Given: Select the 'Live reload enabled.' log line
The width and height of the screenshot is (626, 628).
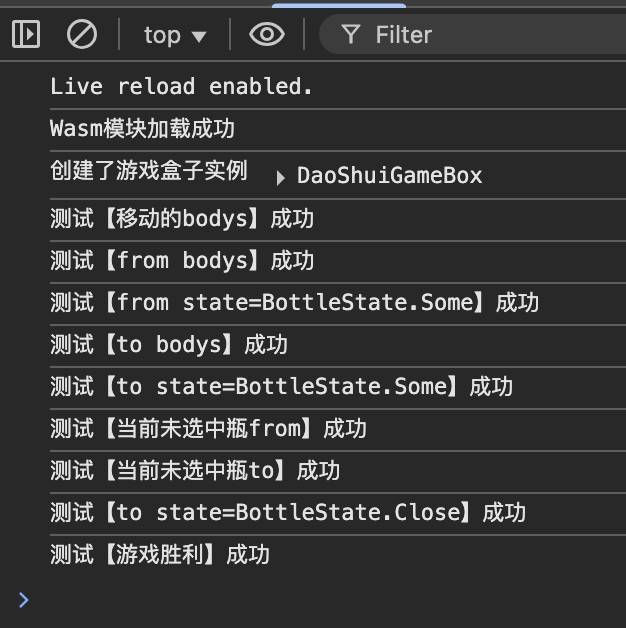Looking at the screenshot, I should [x=181, y=87].
